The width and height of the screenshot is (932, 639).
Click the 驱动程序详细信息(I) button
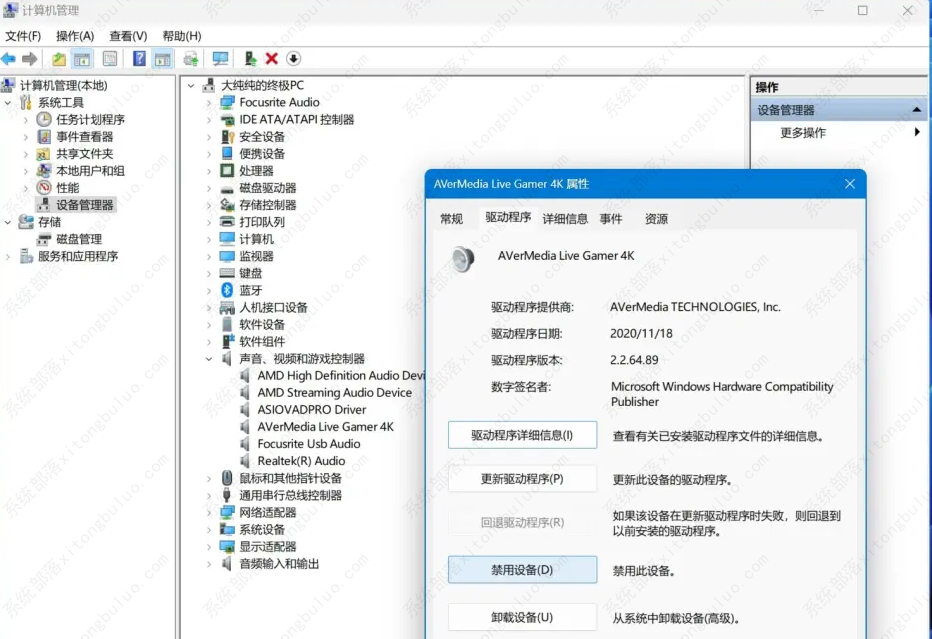coord(522,435)
